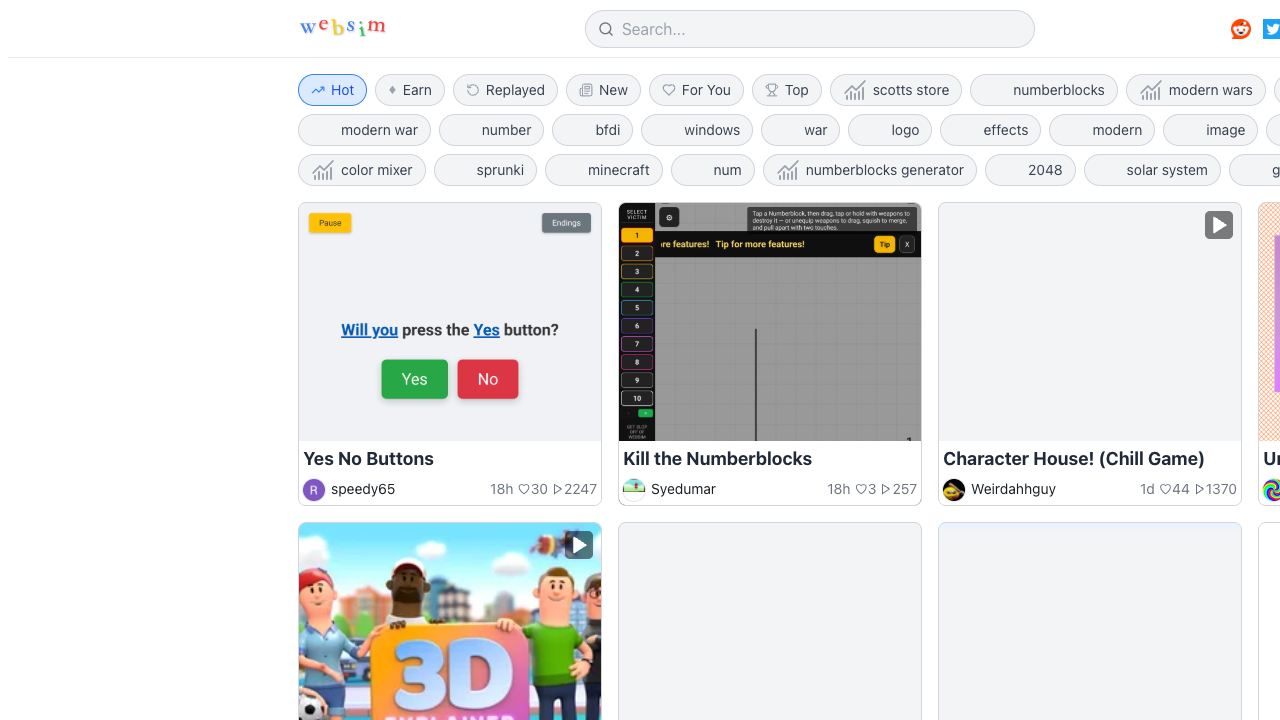
Task: Select the color mixer tag
Action: click(362, 170)
